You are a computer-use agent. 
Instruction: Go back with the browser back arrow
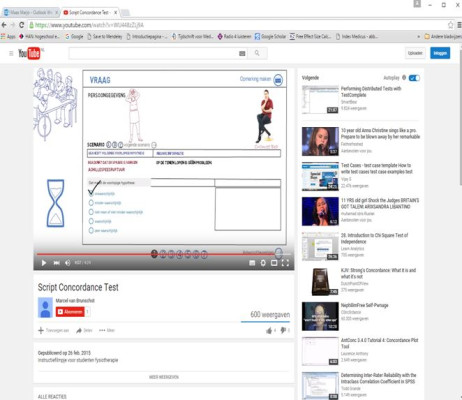[4, 25]
